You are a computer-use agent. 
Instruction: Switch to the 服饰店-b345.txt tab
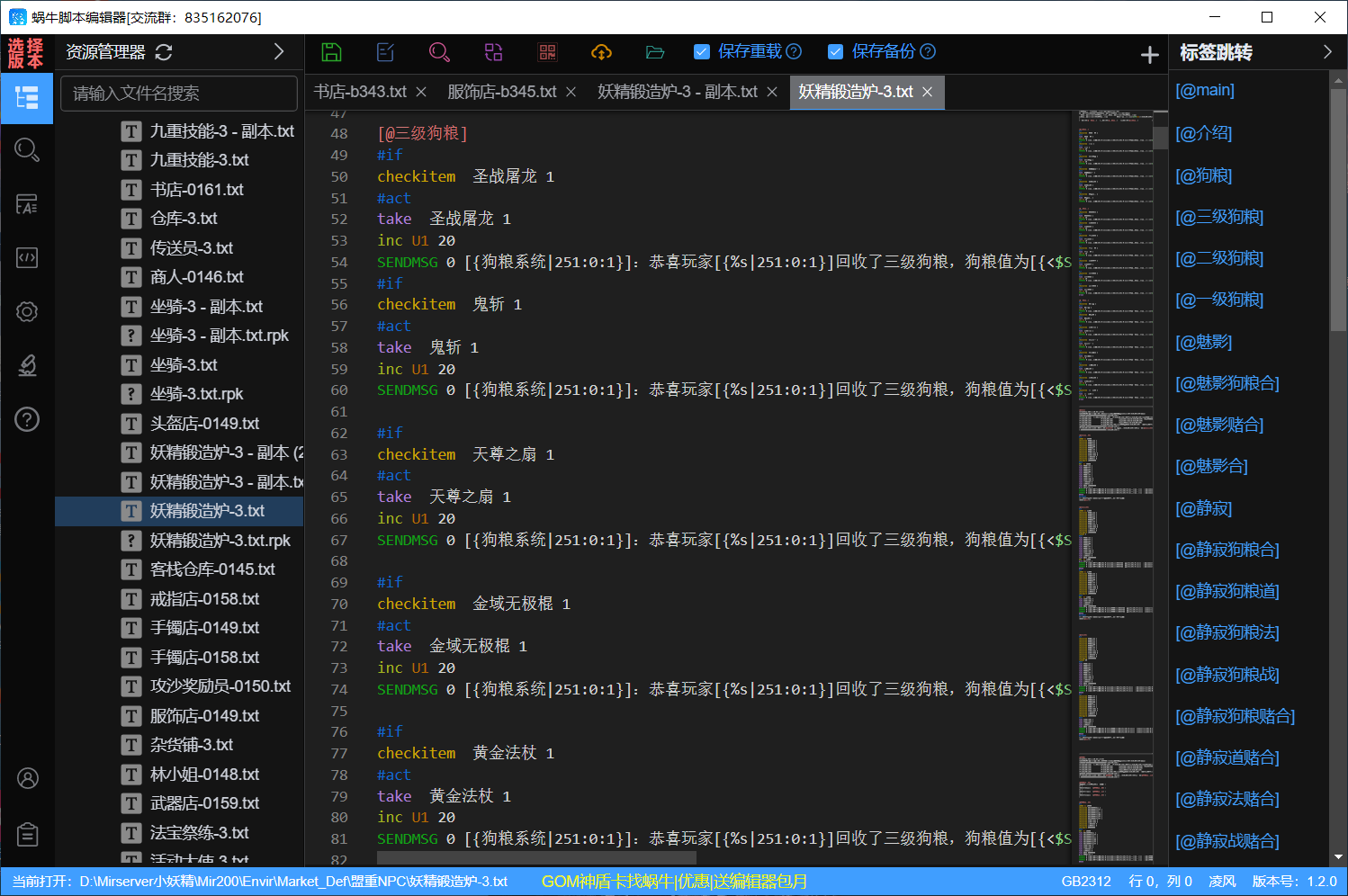pyautogui.click(x=501, y=92)
